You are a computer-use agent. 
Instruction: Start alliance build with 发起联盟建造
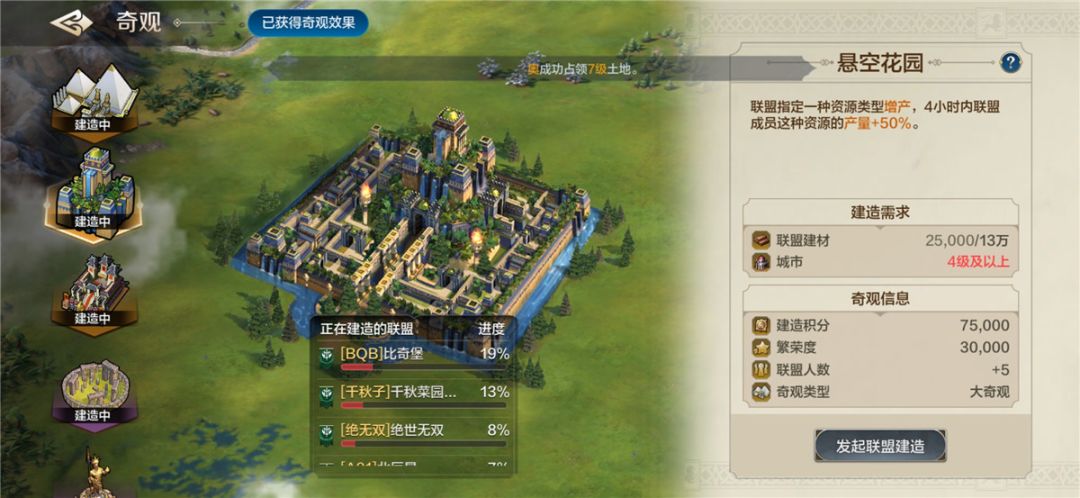tap(880, 446)
